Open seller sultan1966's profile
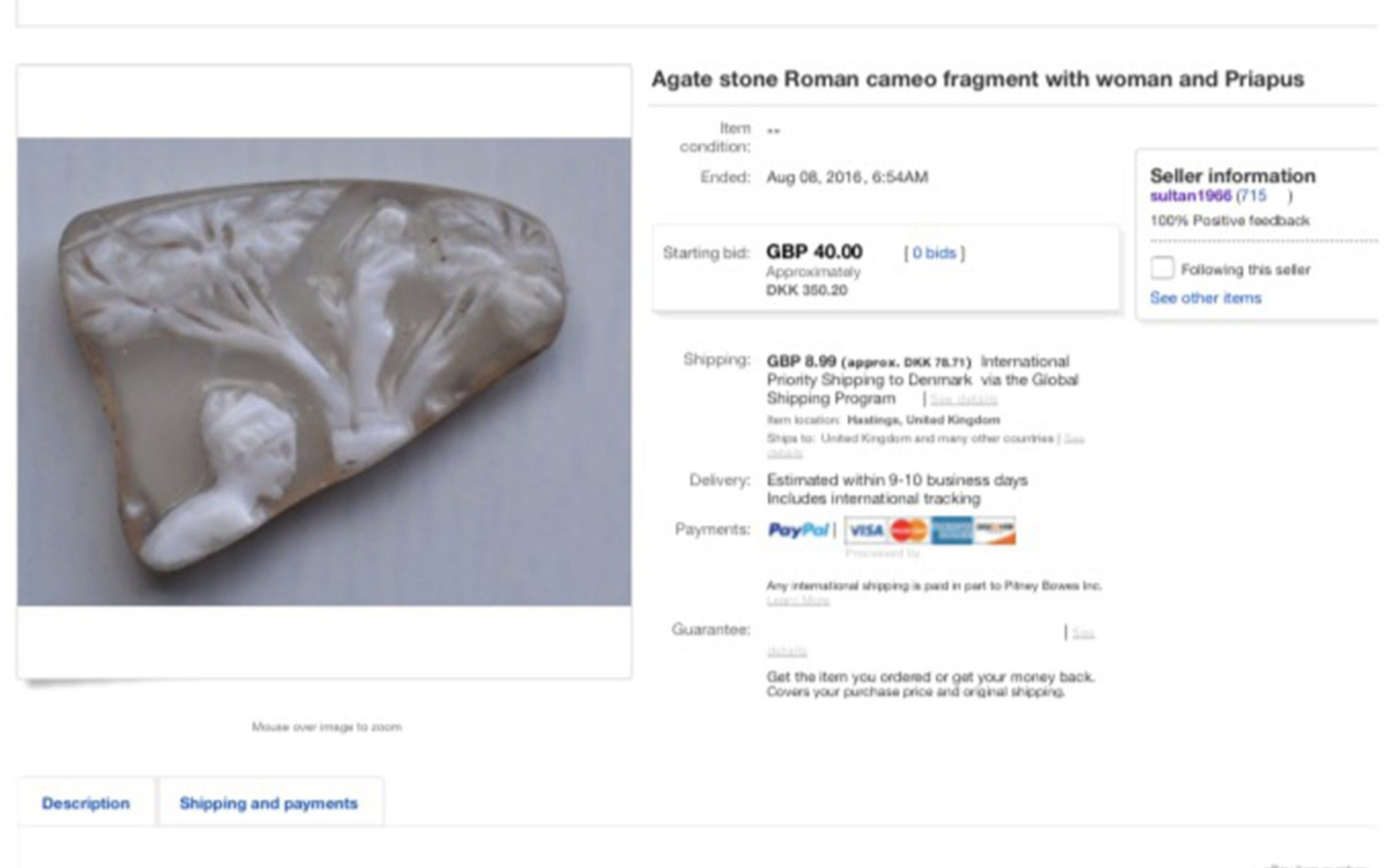Image resolution: width=1389 pixels, height=868 pixels. pos(1190,196)
